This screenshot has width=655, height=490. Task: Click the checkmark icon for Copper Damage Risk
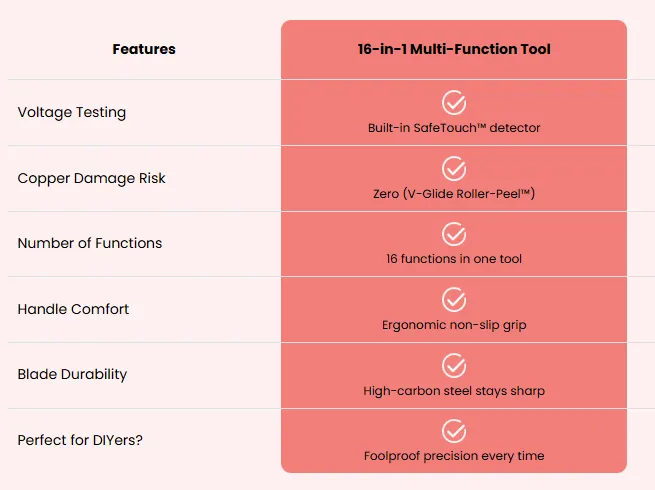(x=454, y=168)
